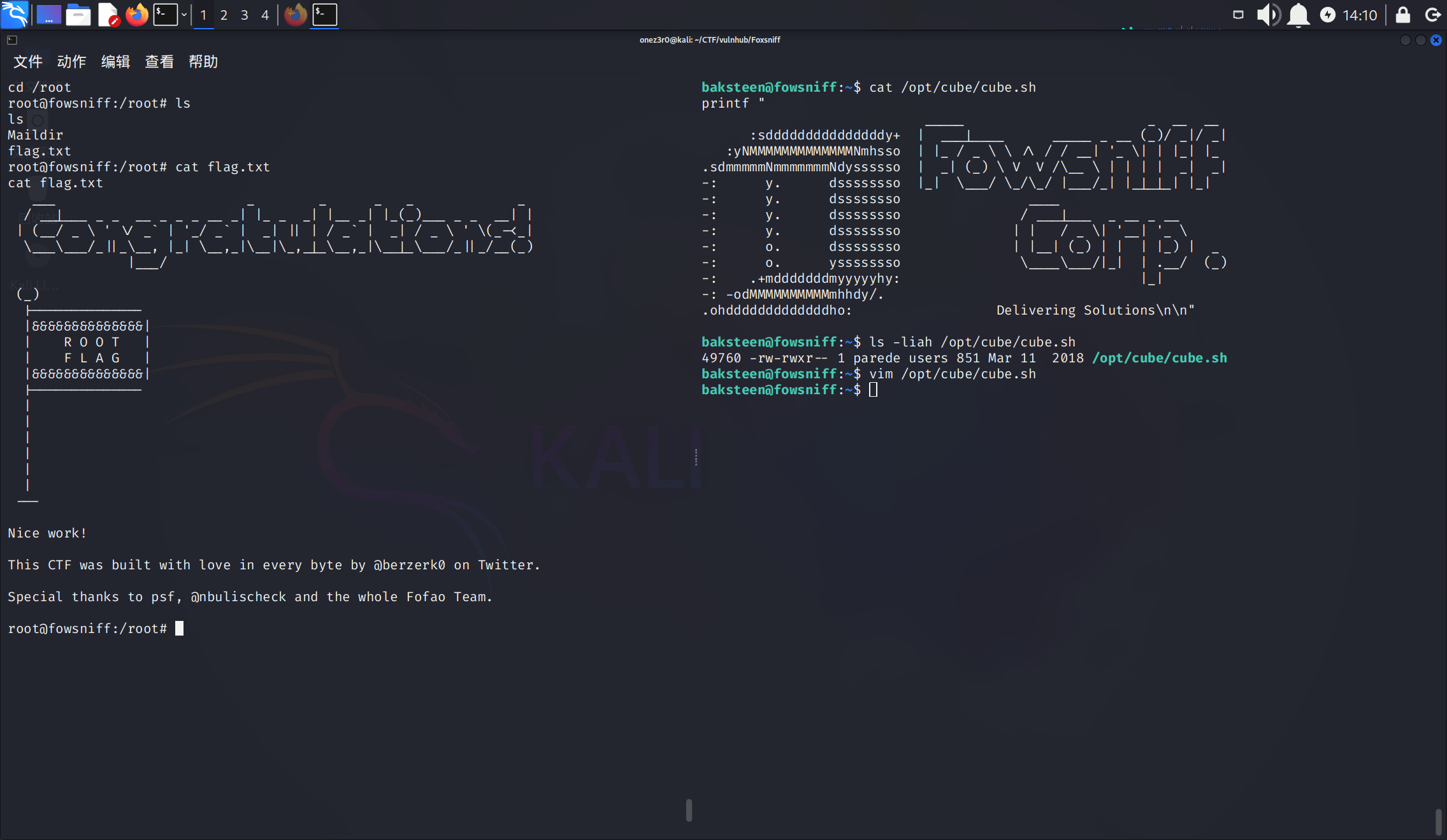Switch to workspace 4
The width and height of the screenshot is (1447, 840).
coord(265,15)
